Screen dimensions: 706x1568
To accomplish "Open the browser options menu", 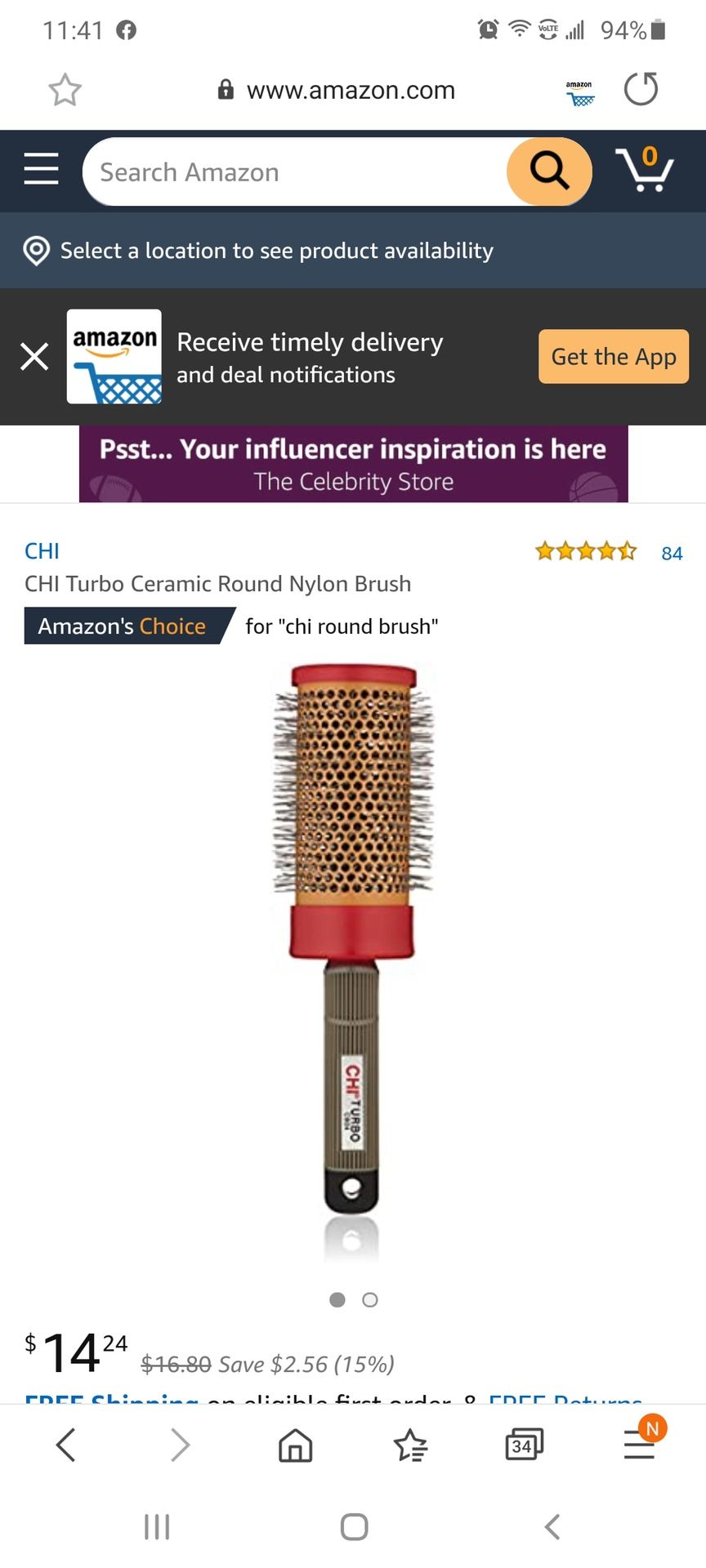I will coord(639,1445).
